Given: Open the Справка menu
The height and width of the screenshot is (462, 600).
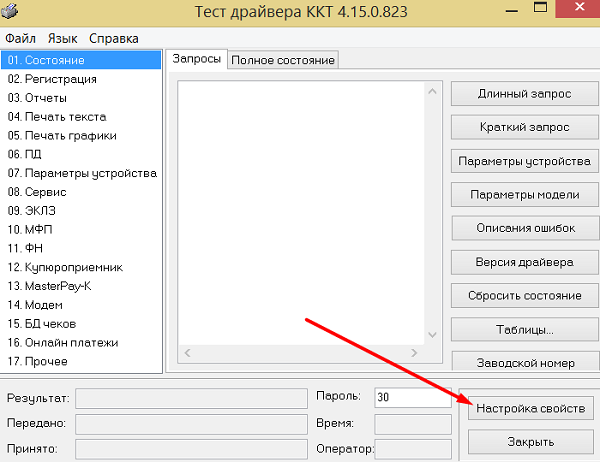Looking at the screenshot, I should point(114,39).
